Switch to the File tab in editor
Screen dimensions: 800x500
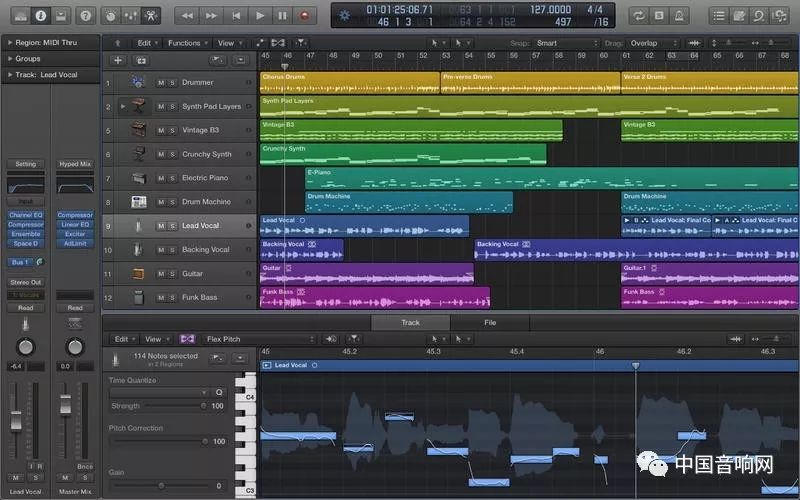(x=490, y=322)
